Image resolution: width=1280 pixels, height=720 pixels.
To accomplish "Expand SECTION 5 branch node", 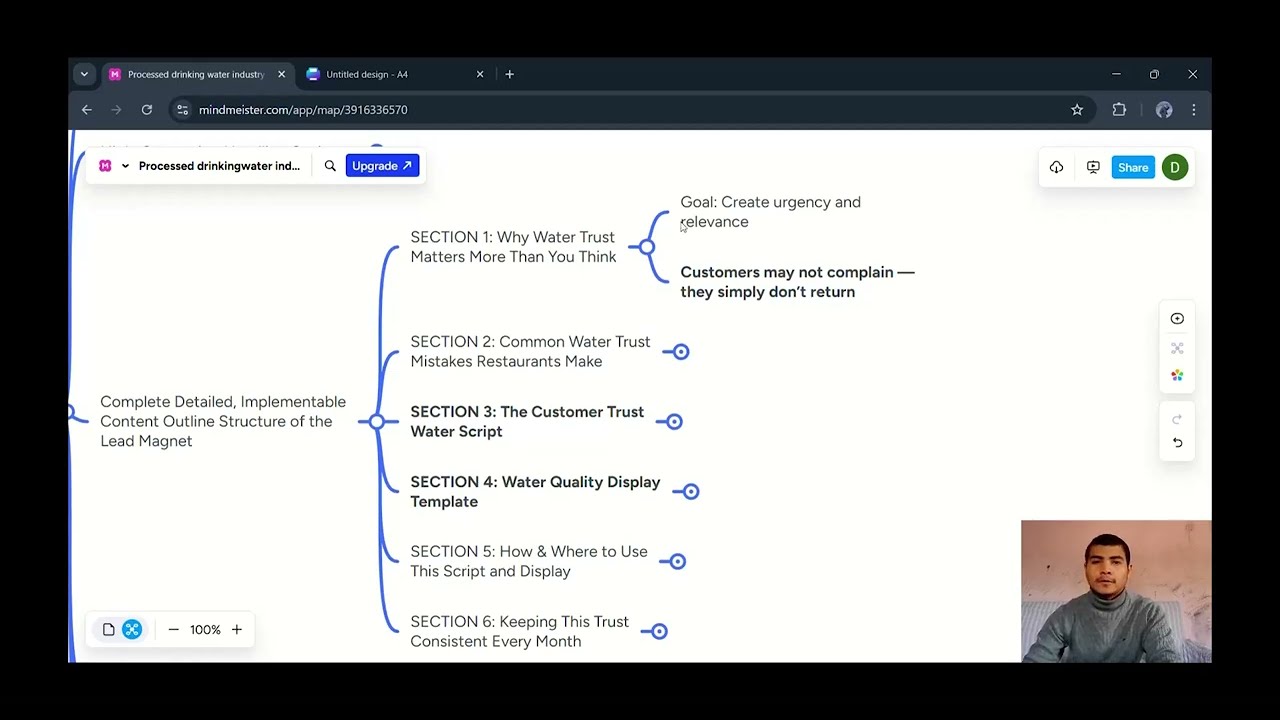I will (678, 561).
